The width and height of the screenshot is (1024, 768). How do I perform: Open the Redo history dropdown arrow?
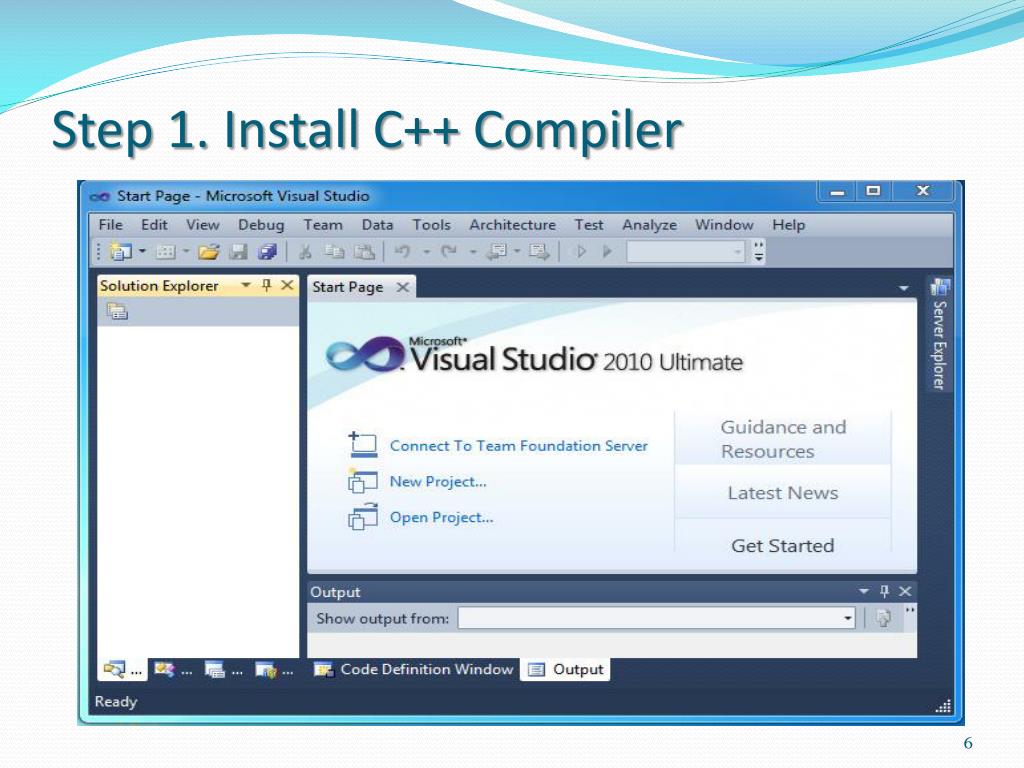(x=472, y=251)
